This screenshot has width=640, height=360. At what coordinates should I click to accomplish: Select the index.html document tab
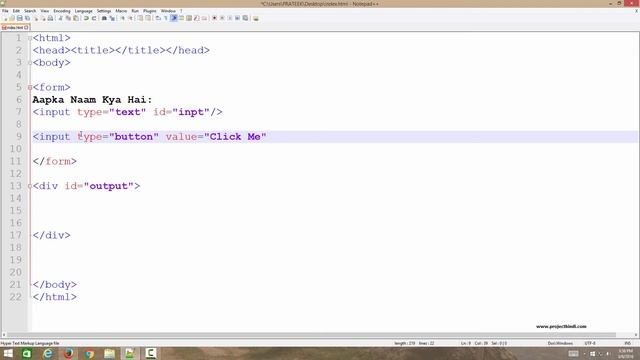point(15,27)
